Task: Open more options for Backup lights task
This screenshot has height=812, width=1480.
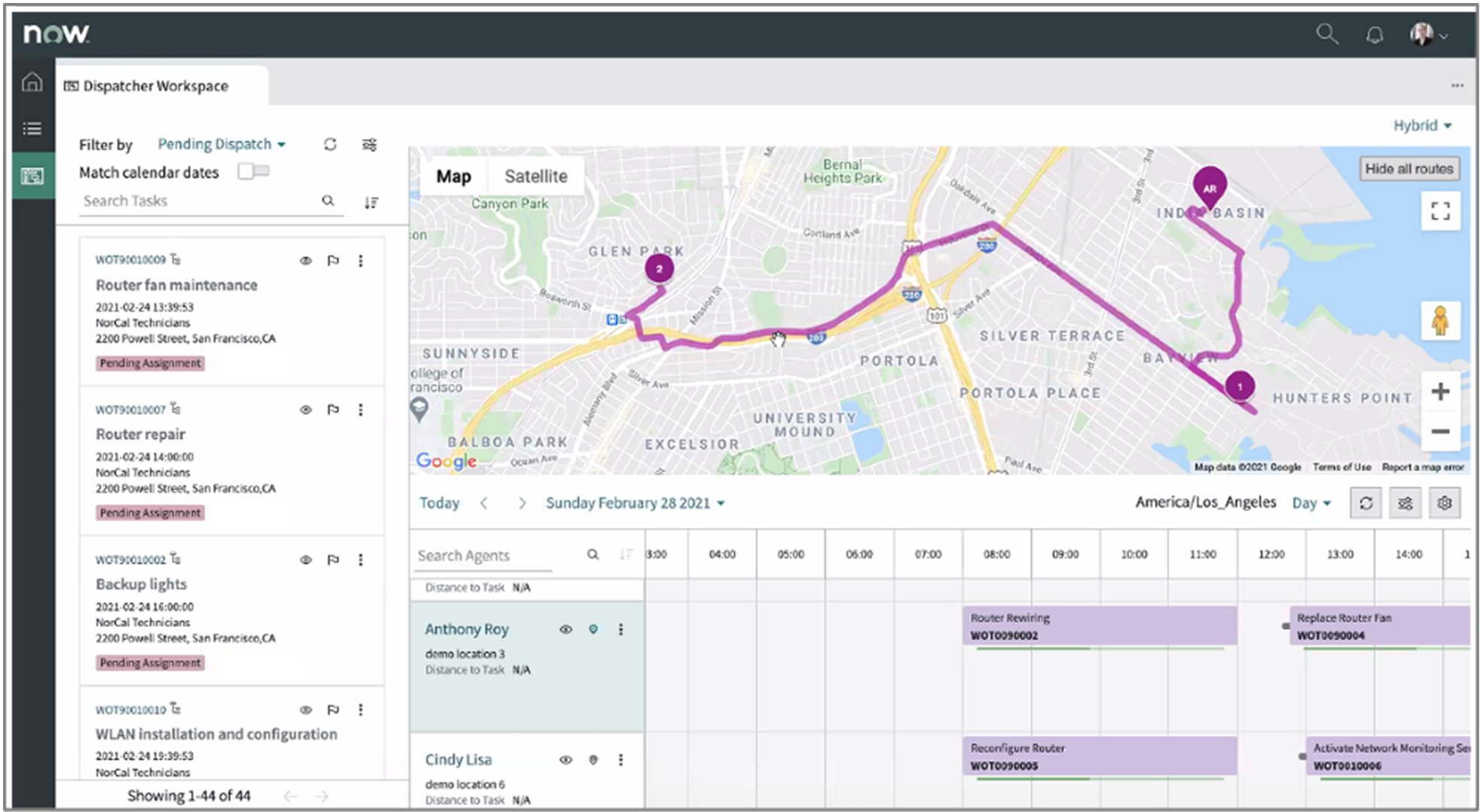Action: coord(360,560)
